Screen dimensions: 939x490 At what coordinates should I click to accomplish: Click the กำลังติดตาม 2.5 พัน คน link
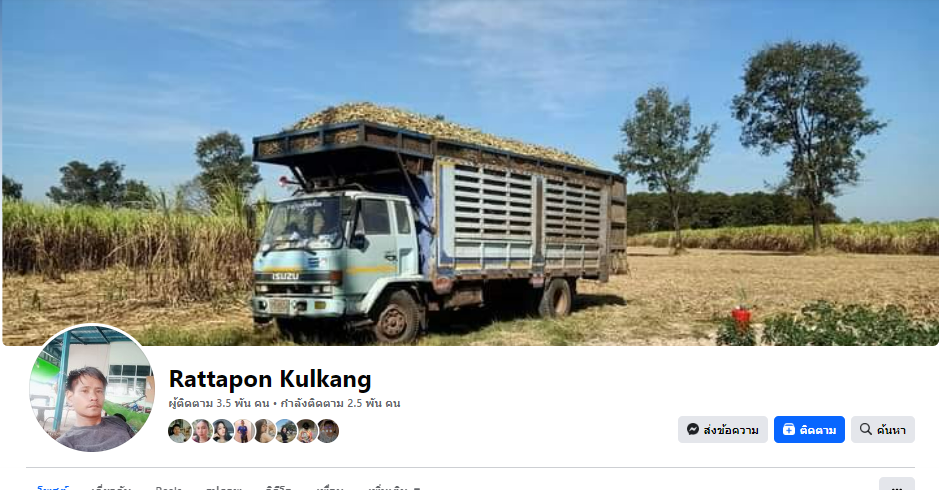pyautogui.click(x=340, y=403)
